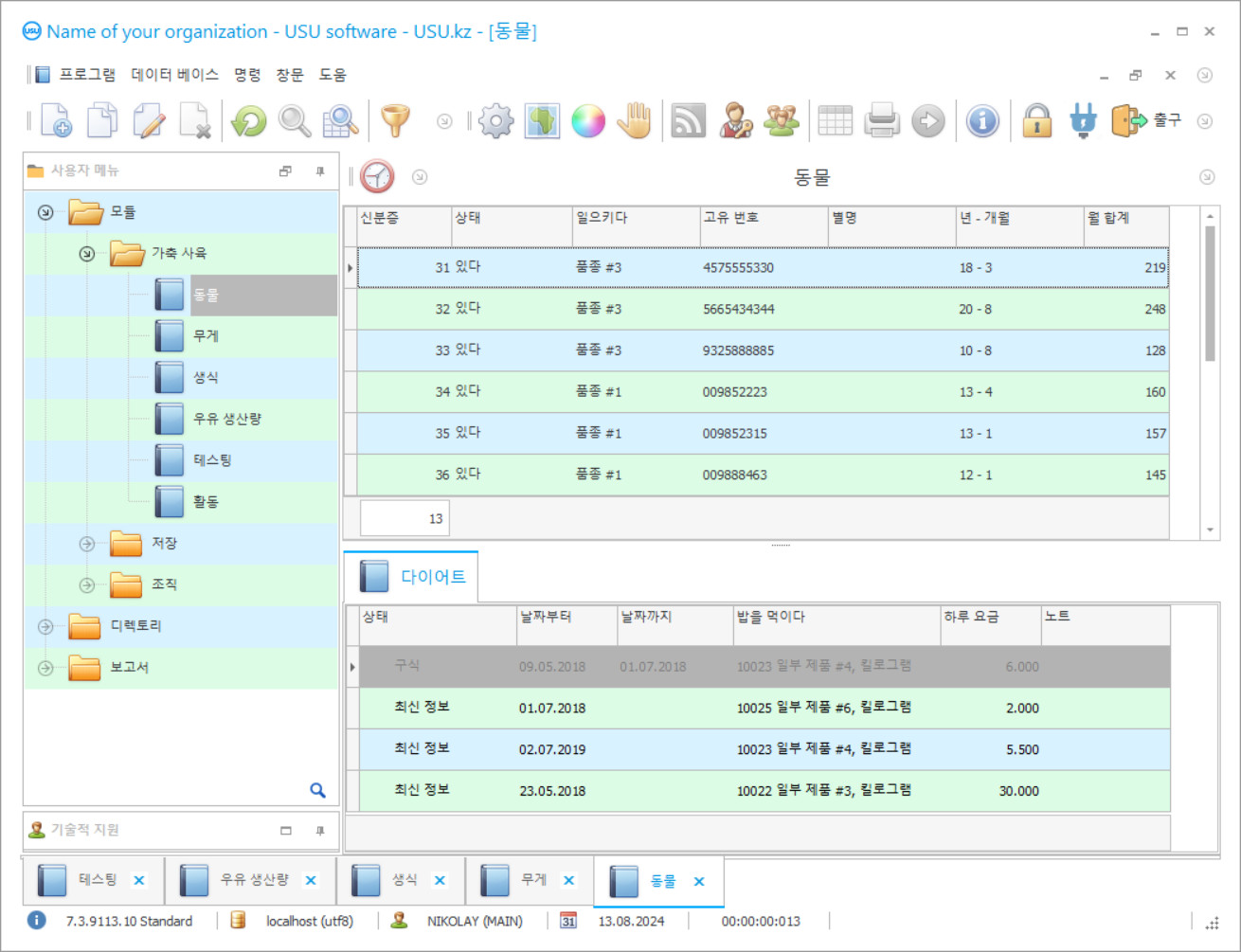Expand the 보고서 folder node
The height and width of the screenshot is (952, 1241).
click(45, 668)
